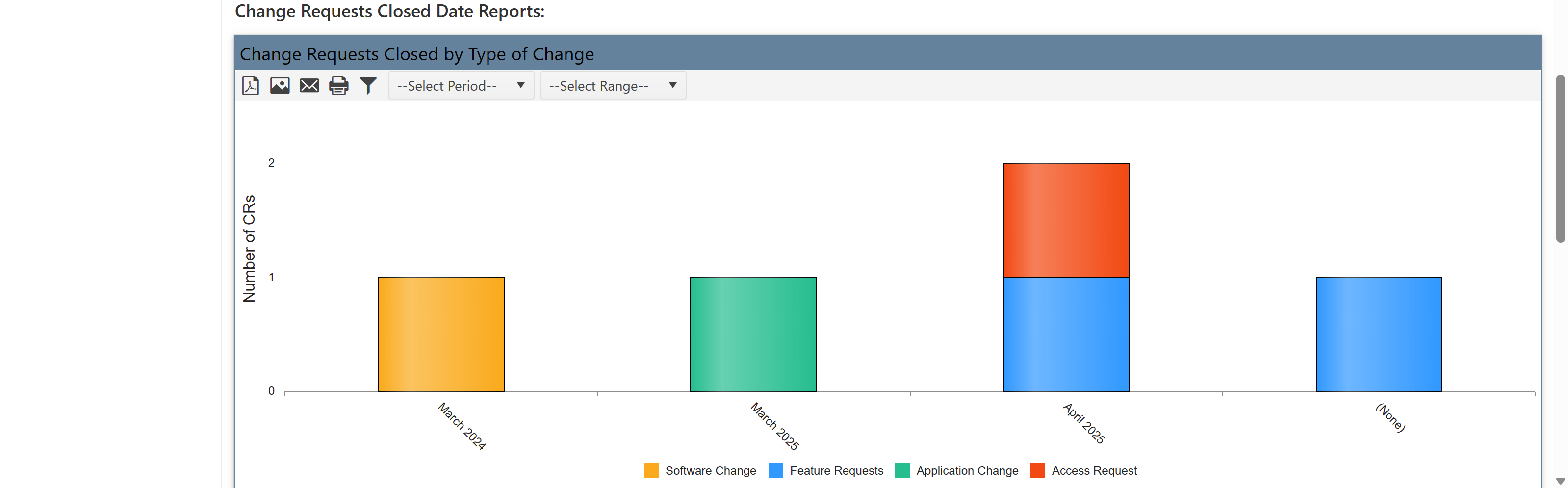This screenshot has width=1568, height=488.
Task: Open the chart filter options
Action: [368, 86]
